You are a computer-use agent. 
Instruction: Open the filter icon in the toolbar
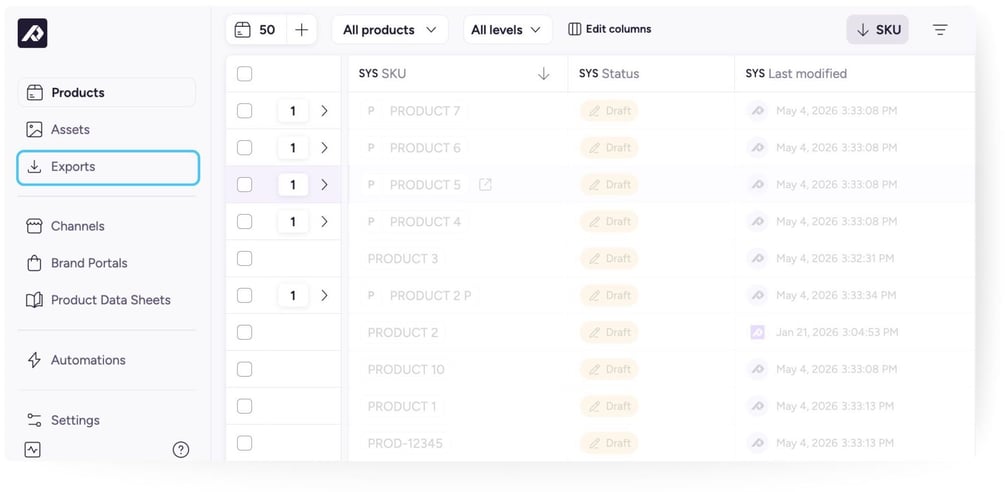coord(940,29)
